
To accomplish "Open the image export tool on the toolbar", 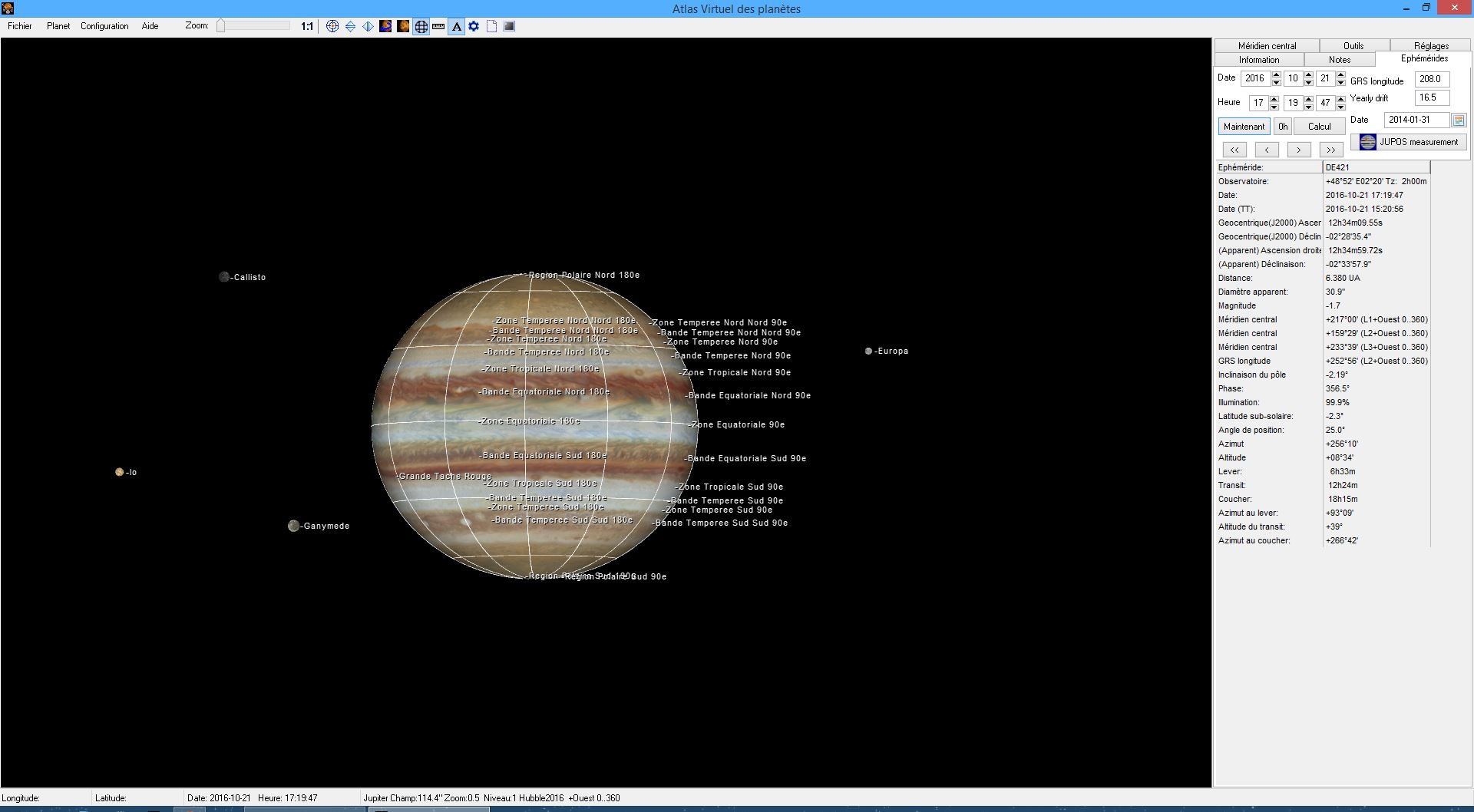I will (509, 25).
